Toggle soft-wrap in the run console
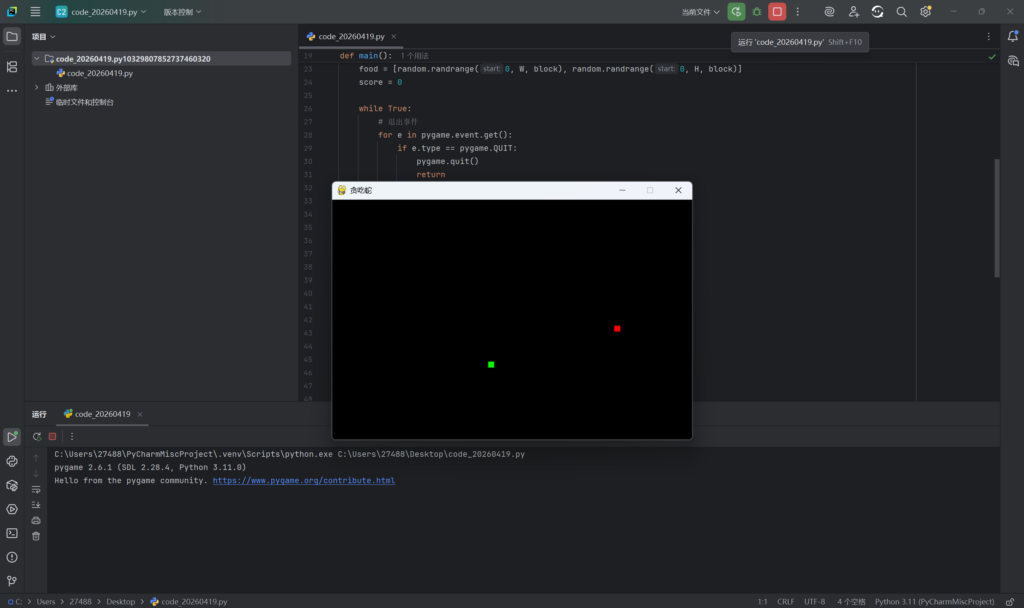1024x608 pixels. [x=36, y=489]
